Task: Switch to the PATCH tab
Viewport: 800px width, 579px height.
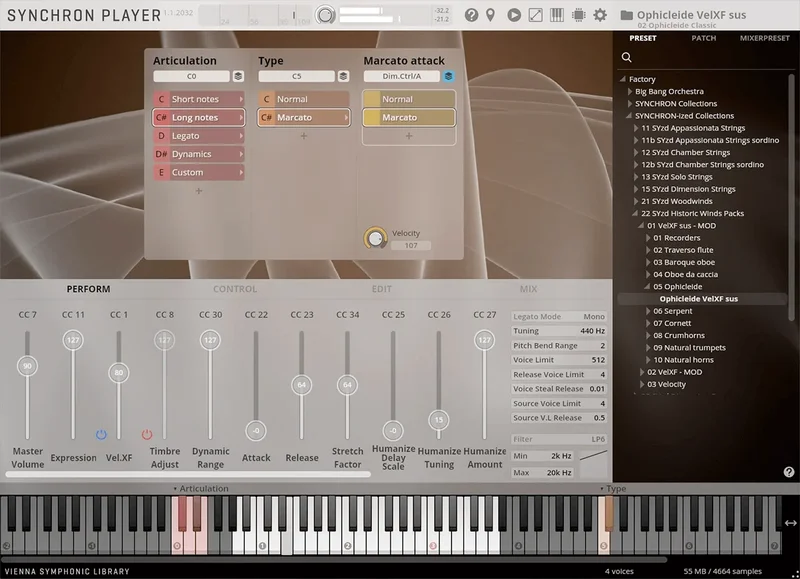Action: pyautogui.click(x=704, y=38)
